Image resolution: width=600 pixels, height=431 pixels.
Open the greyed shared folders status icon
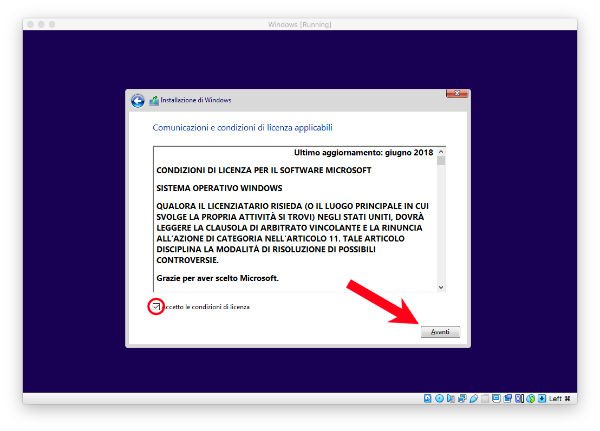[x=485, y=398]
